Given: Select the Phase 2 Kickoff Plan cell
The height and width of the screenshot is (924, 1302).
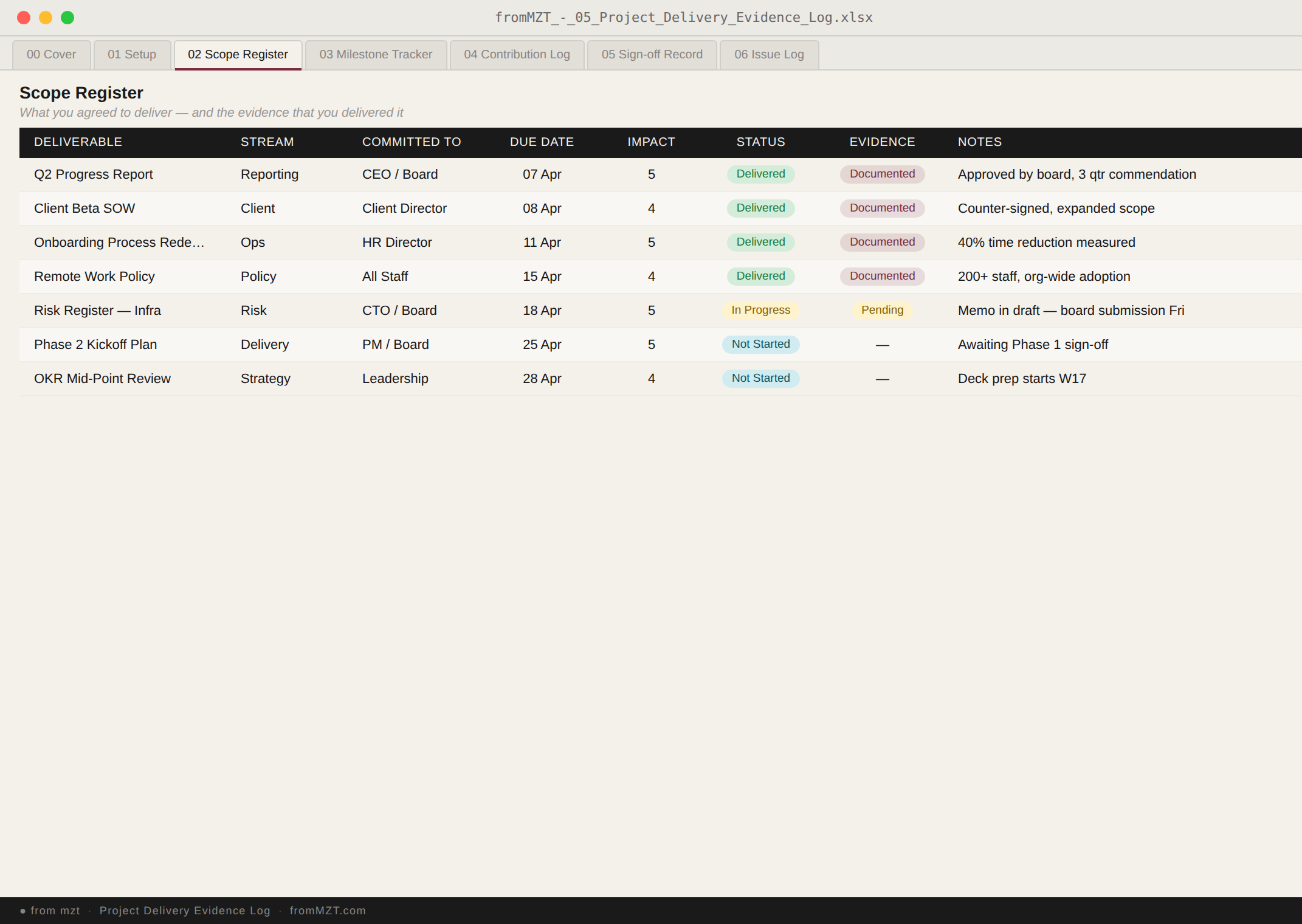Looking at the screenshot, I should click(95, 345).
